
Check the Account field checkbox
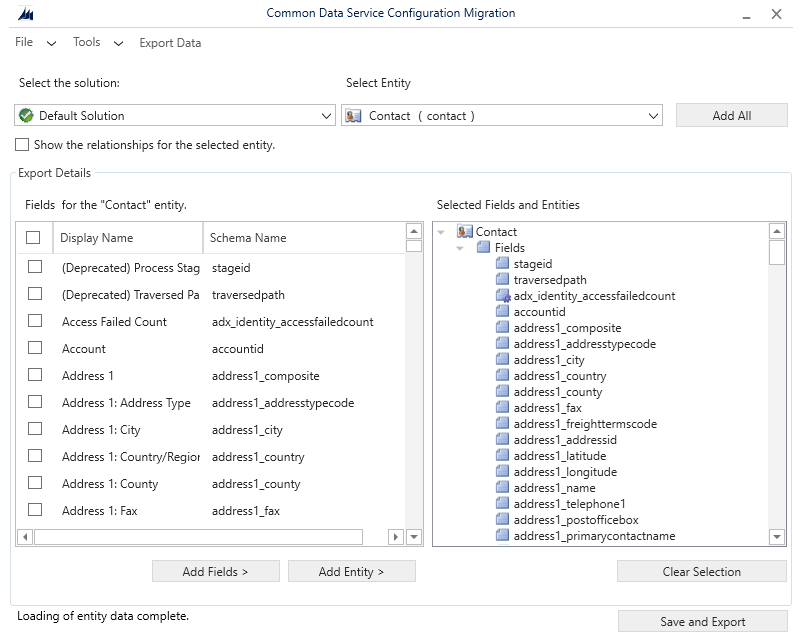pyautogui.click(x=35, y=348)
